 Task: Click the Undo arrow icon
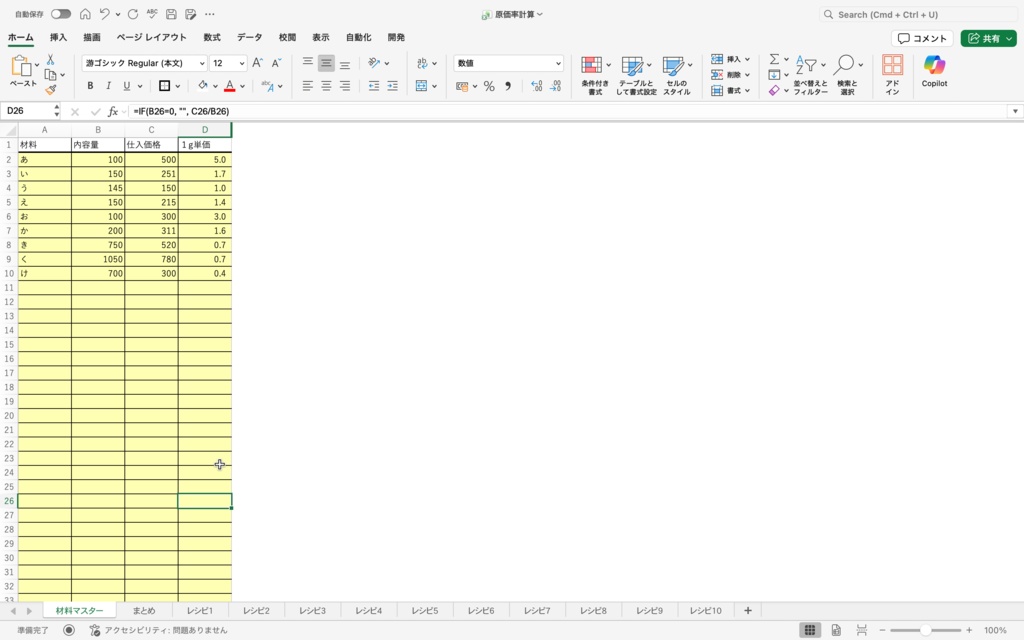(x=104, y=14)
